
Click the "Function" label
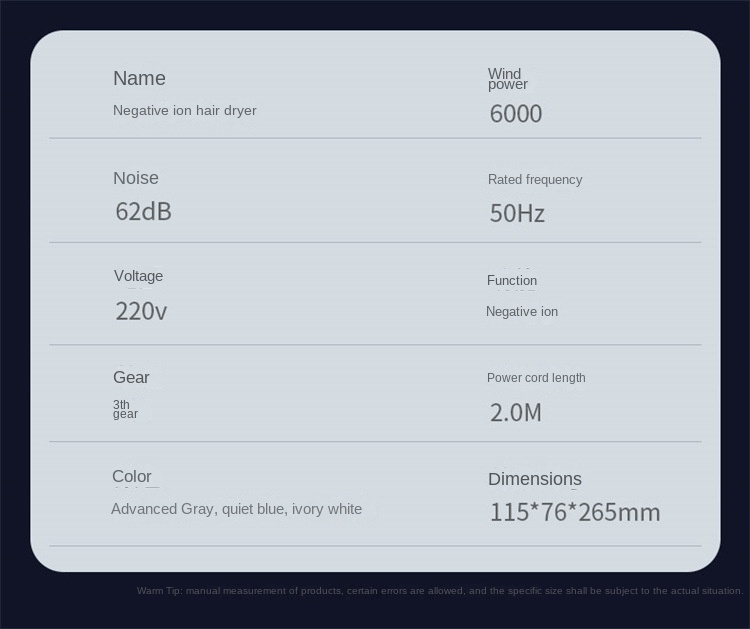511,281
